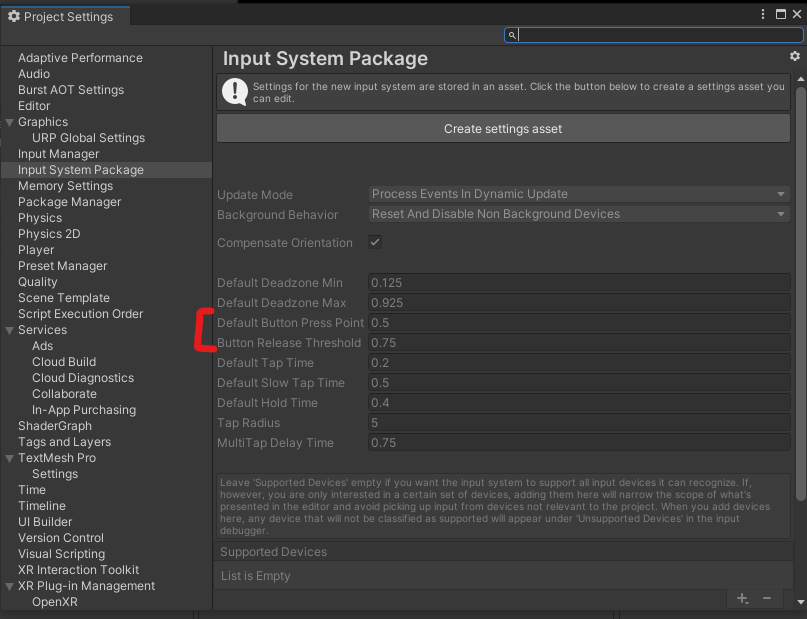This screenshot has width=807, height=619.
Task: Select Input Manager
Action: point(59,153)
